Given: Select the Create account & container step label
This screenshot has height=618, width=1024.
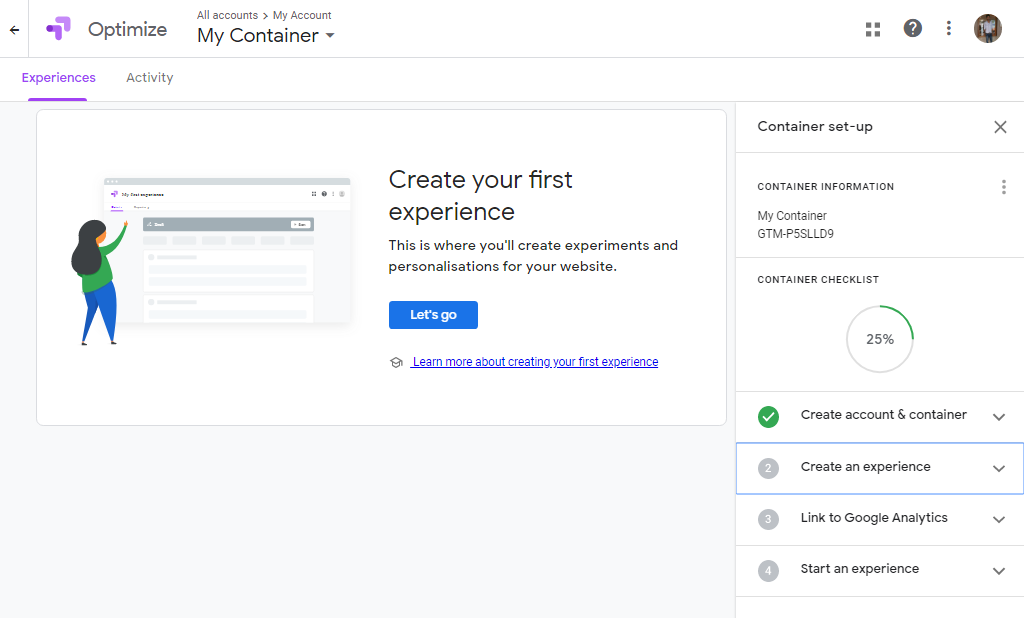Looking at the screenshot, I should 884,415.
